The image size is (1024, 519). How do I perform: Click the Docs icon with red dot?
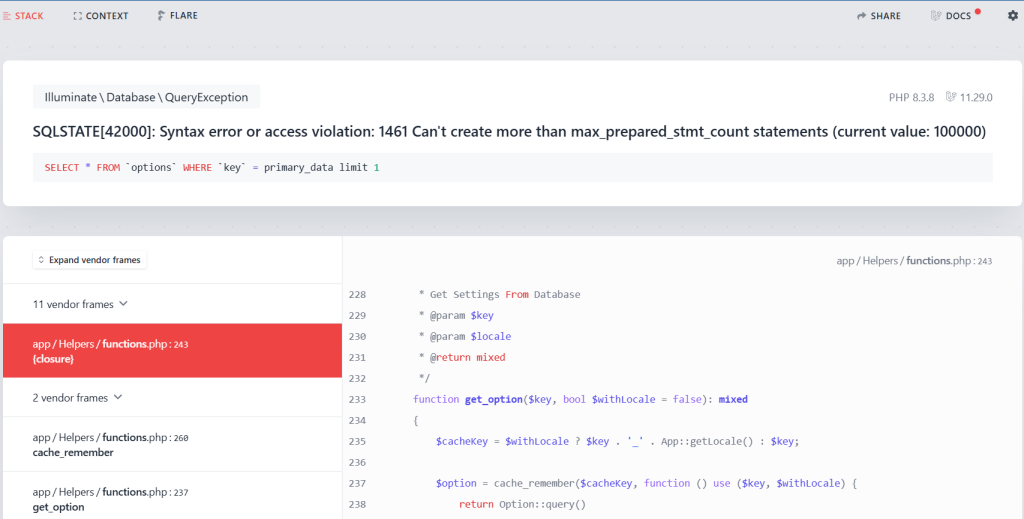pyautogui.click(x=936, y=15)
